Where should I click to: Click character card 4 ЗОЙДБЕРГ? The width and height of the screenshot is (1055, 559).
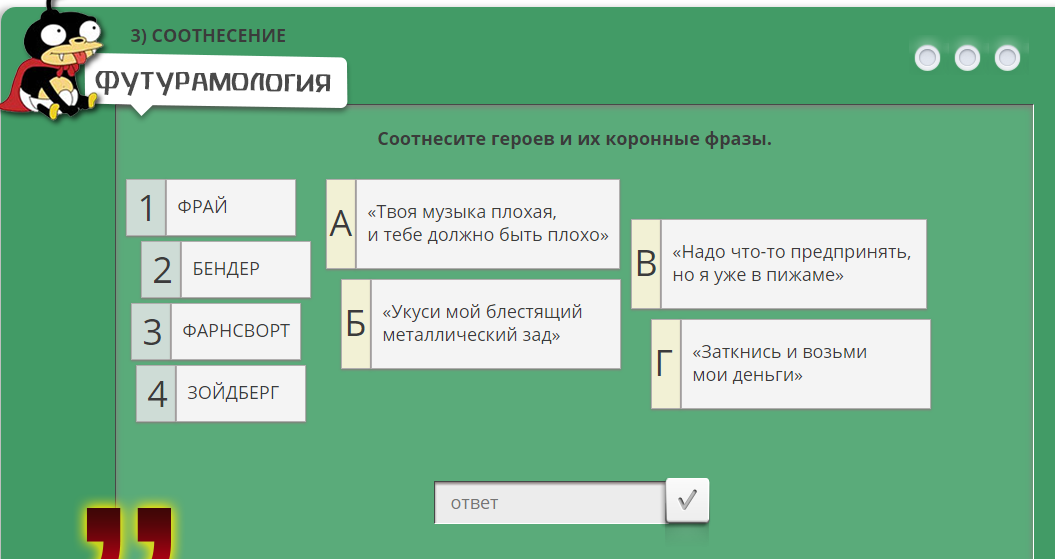pos(221,394)
